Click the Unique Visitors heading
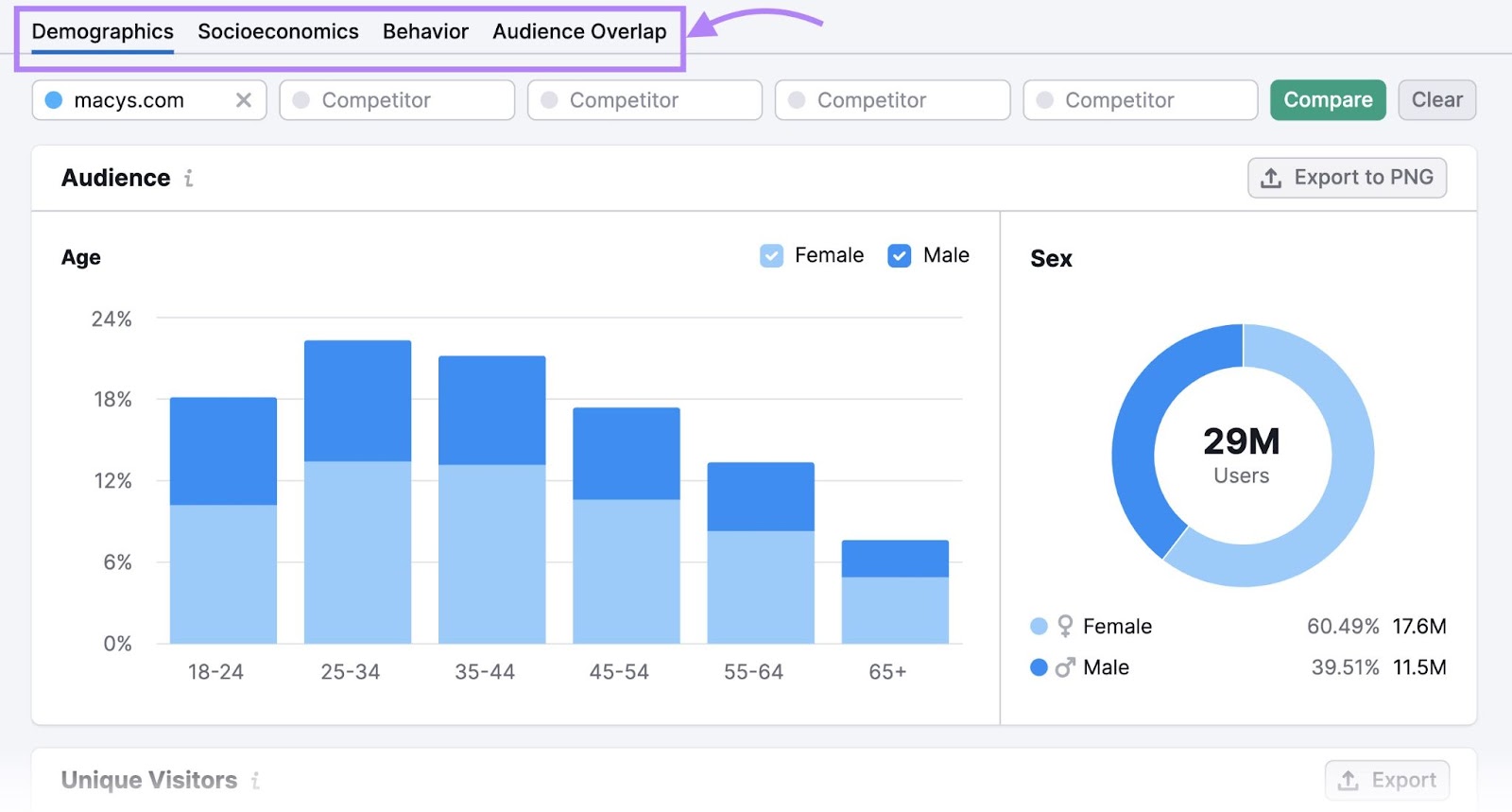The width and height of the screenshot is (1512, 812). tap(149, 780)
